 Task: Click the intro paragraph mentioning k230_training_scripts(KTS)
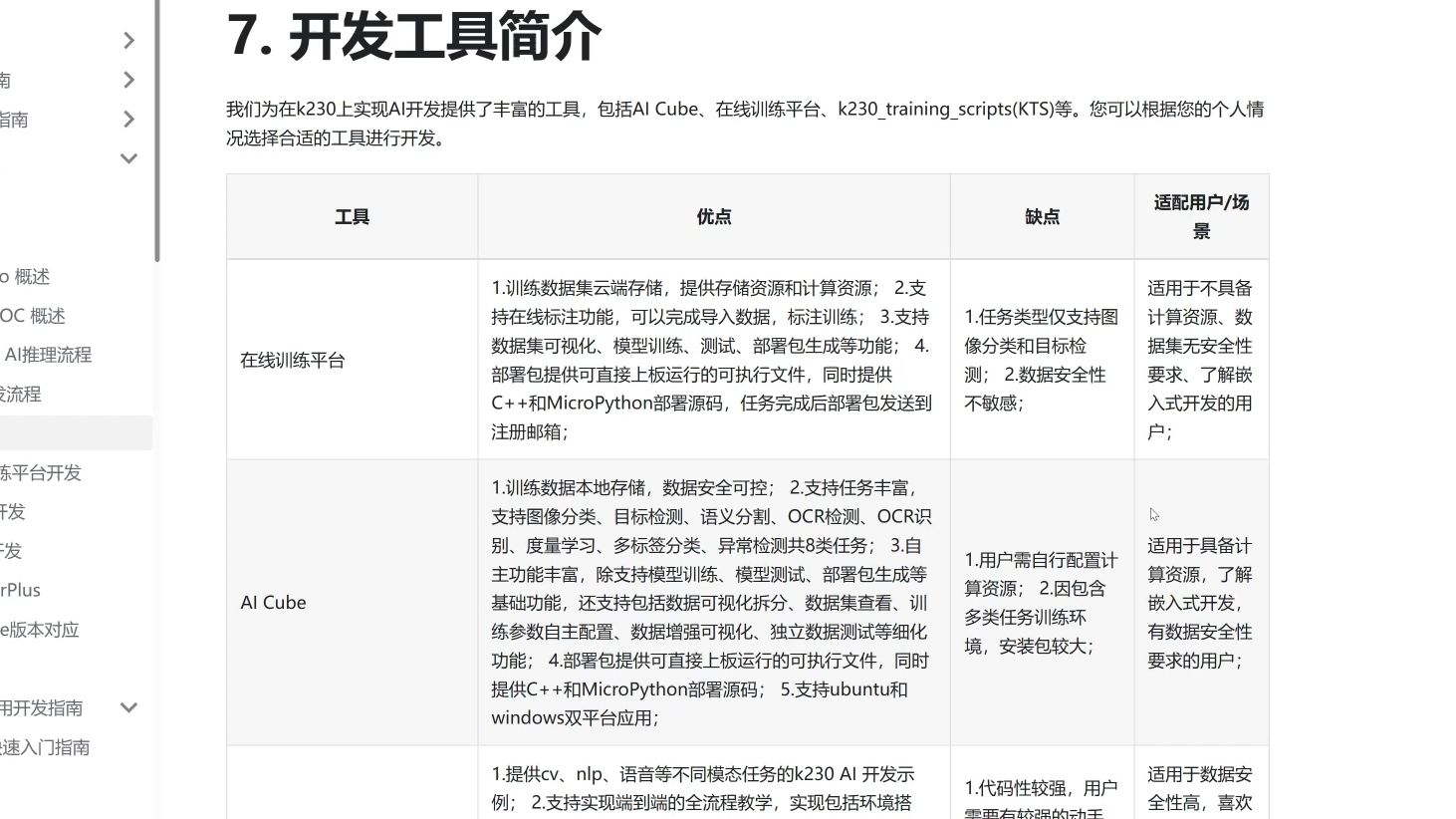pos(745,124)
